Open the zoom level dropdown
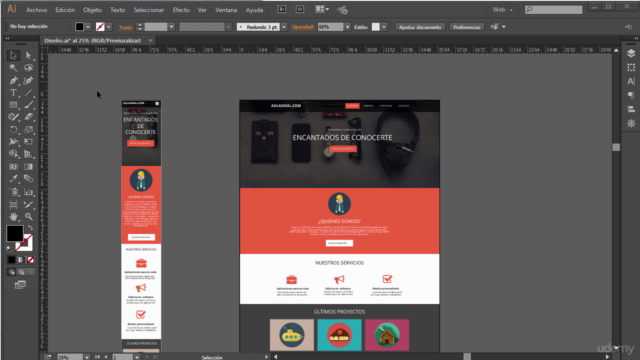 (x=87, y=357)
